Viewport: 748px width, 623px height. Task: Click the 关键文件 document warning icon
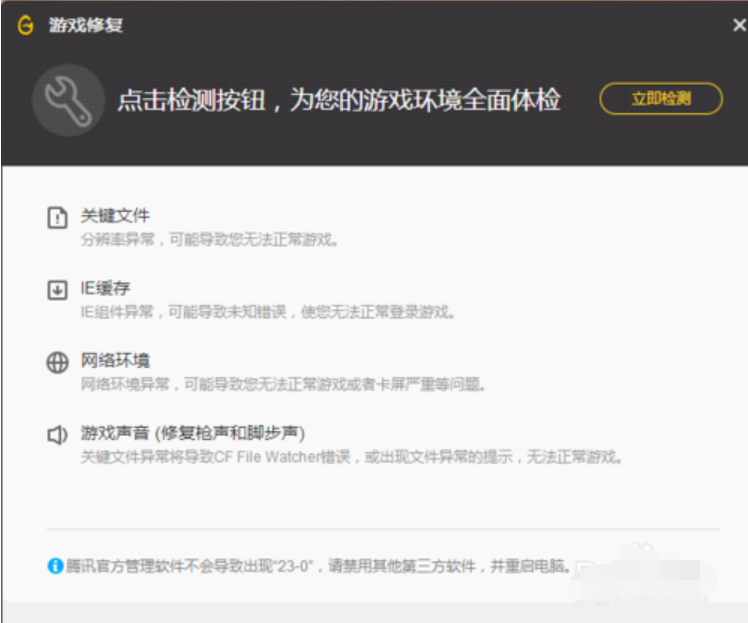58,218
